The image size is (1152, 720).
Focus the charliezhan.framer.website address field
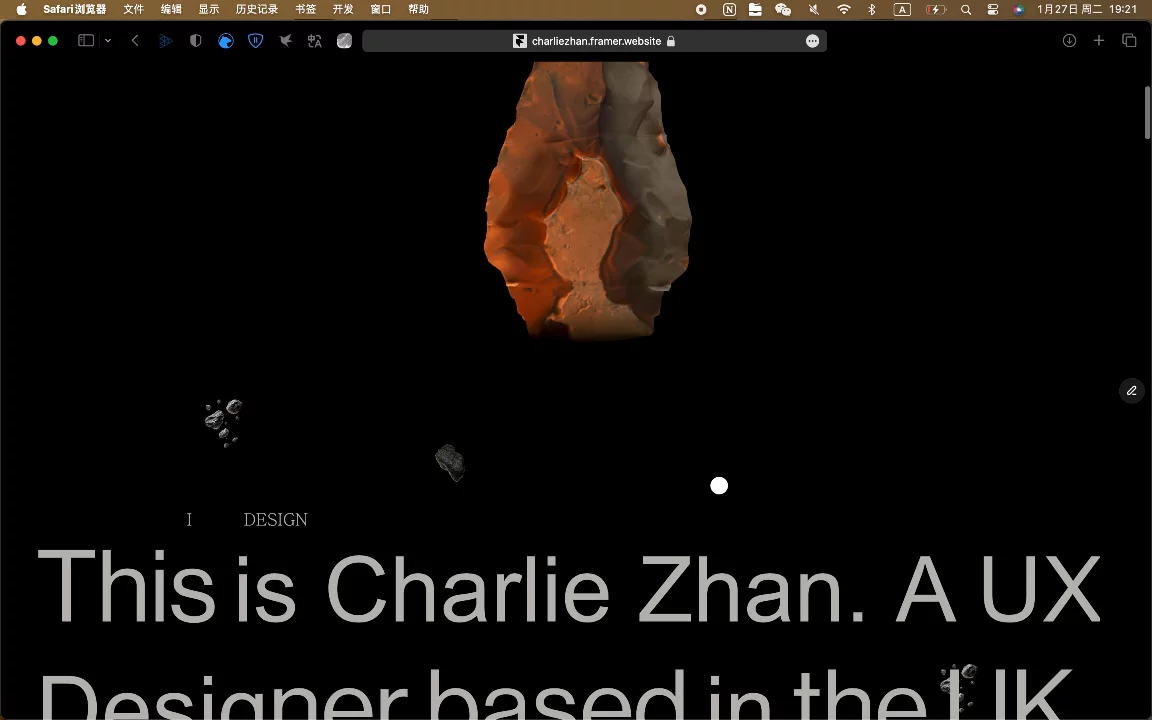[594, 41]
